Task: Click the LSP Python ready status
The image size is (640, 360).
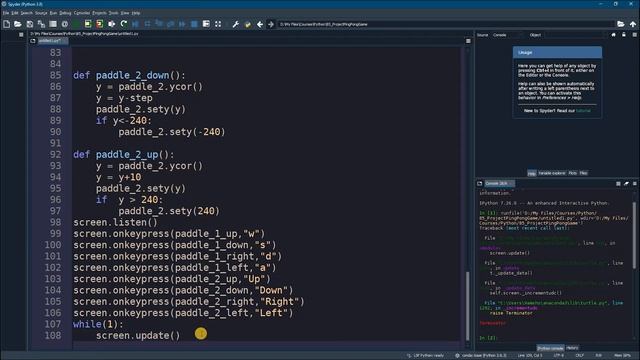Action: 425,356
